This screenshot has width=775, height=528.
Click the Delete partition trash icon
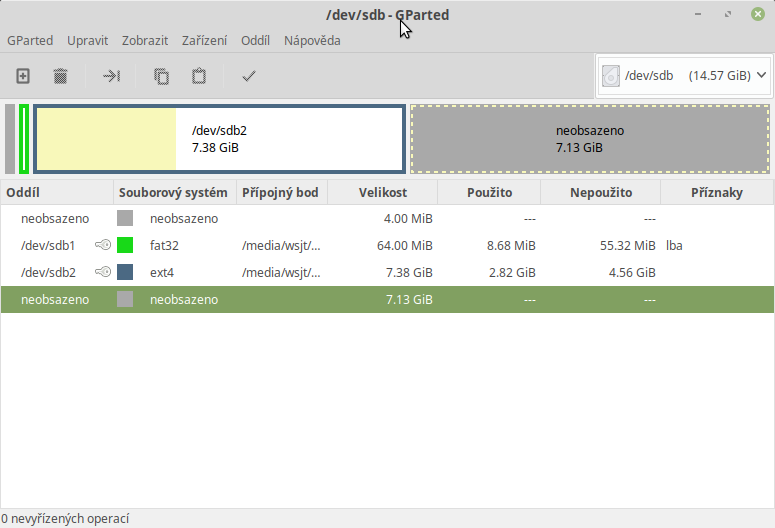tap(60, 76)
